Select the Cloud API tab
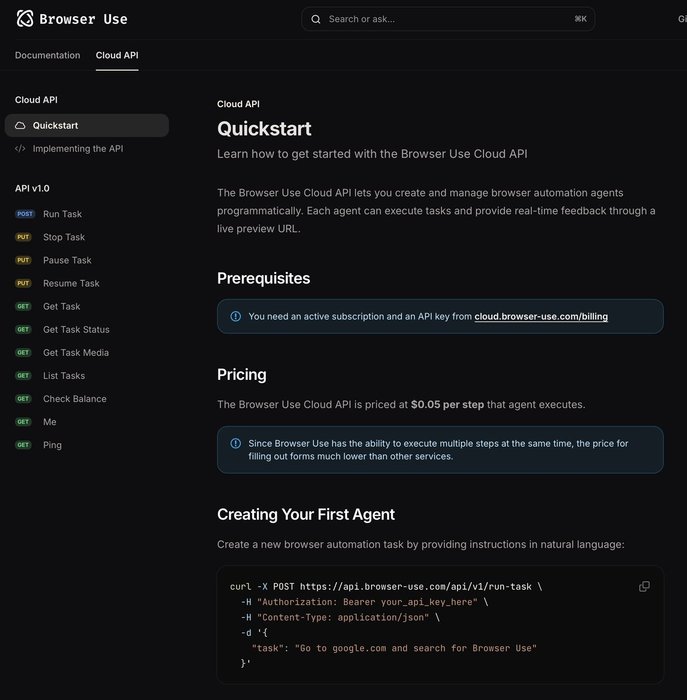687x700 pixels. pyautogui.click(x=117, y=55)
